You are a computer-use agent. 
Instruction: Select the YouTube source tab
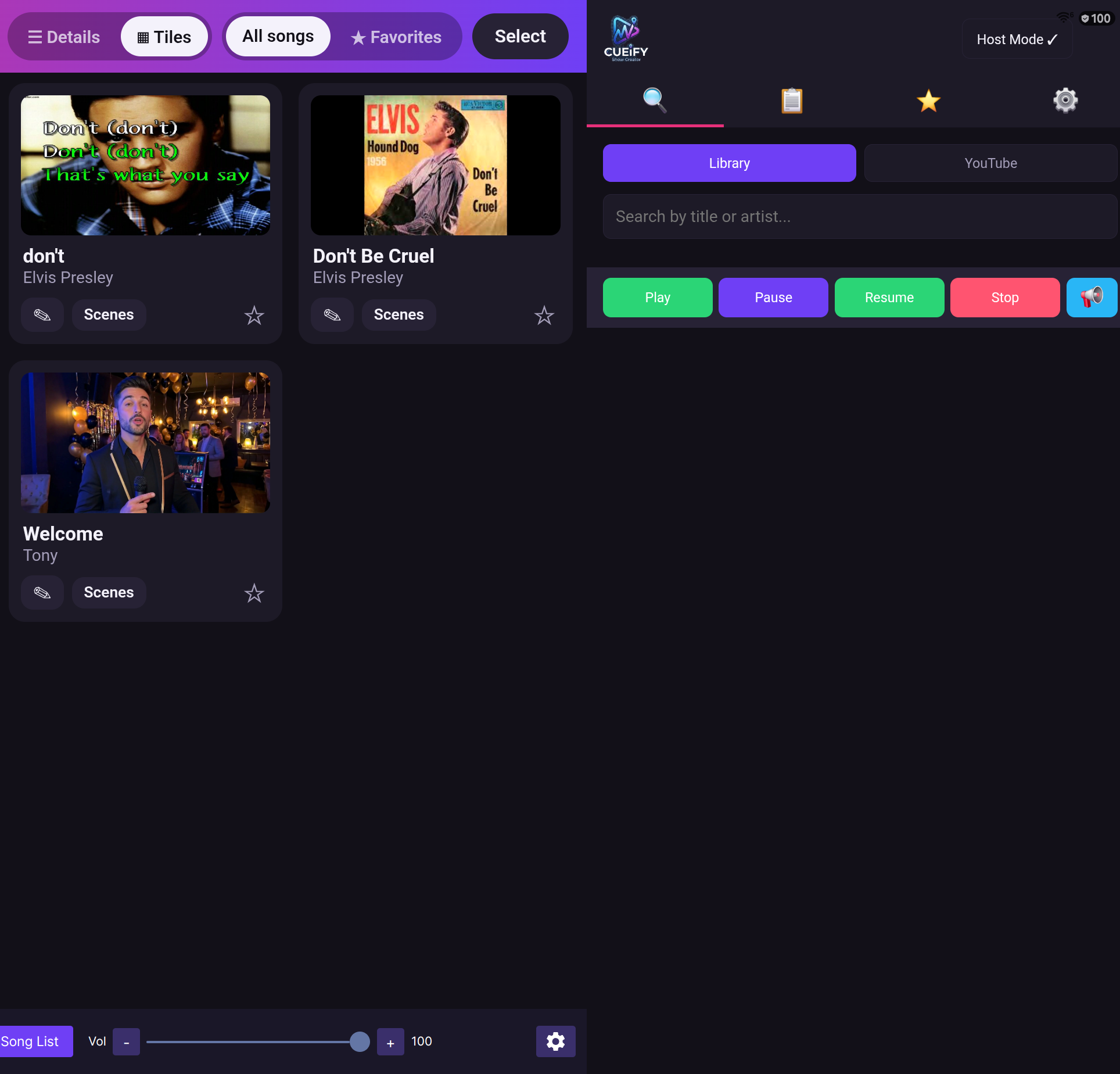click(991, 163)
